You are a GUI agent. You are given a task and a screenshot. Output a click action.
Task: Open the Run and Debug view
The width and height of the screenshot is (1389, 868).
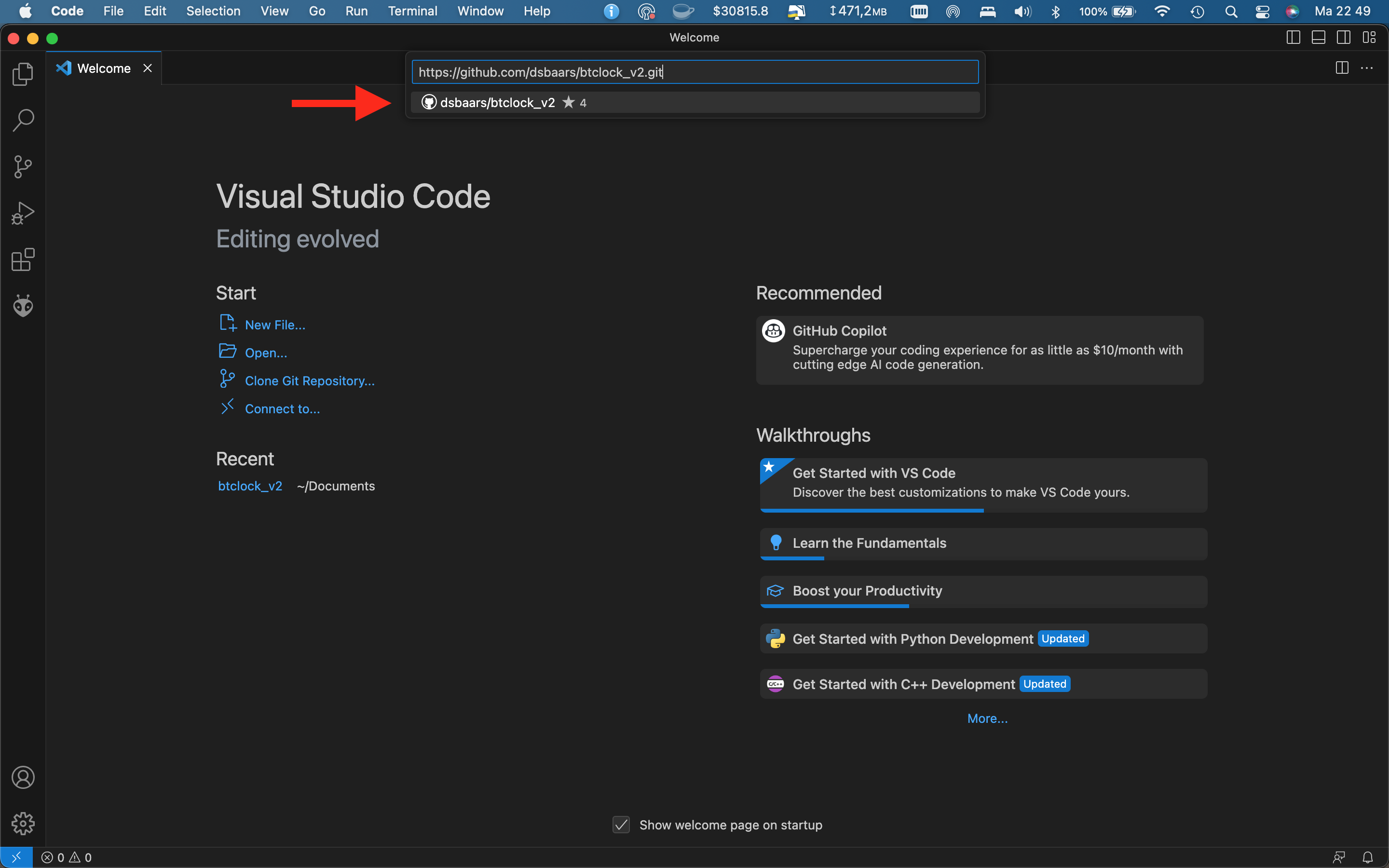click(23, 213)
